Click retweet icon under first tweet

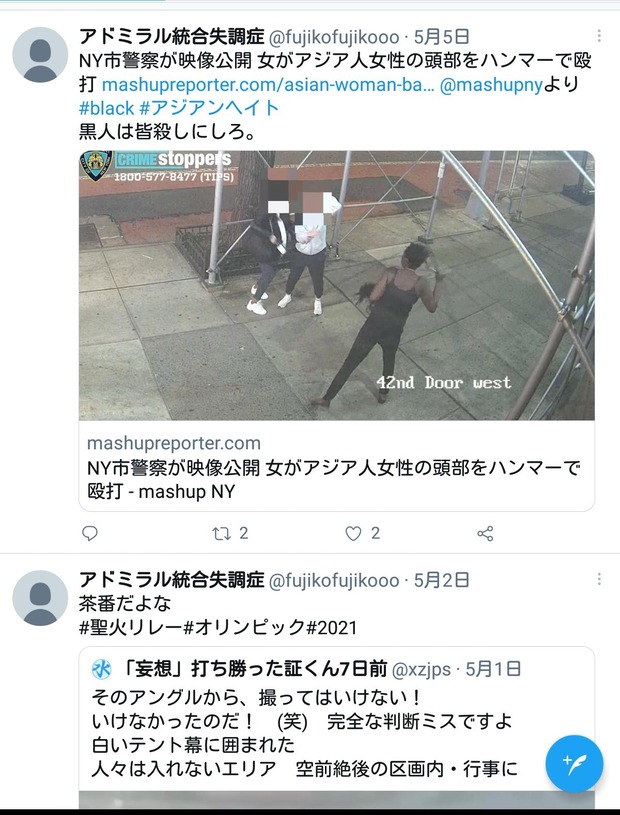tap(221, 533)
